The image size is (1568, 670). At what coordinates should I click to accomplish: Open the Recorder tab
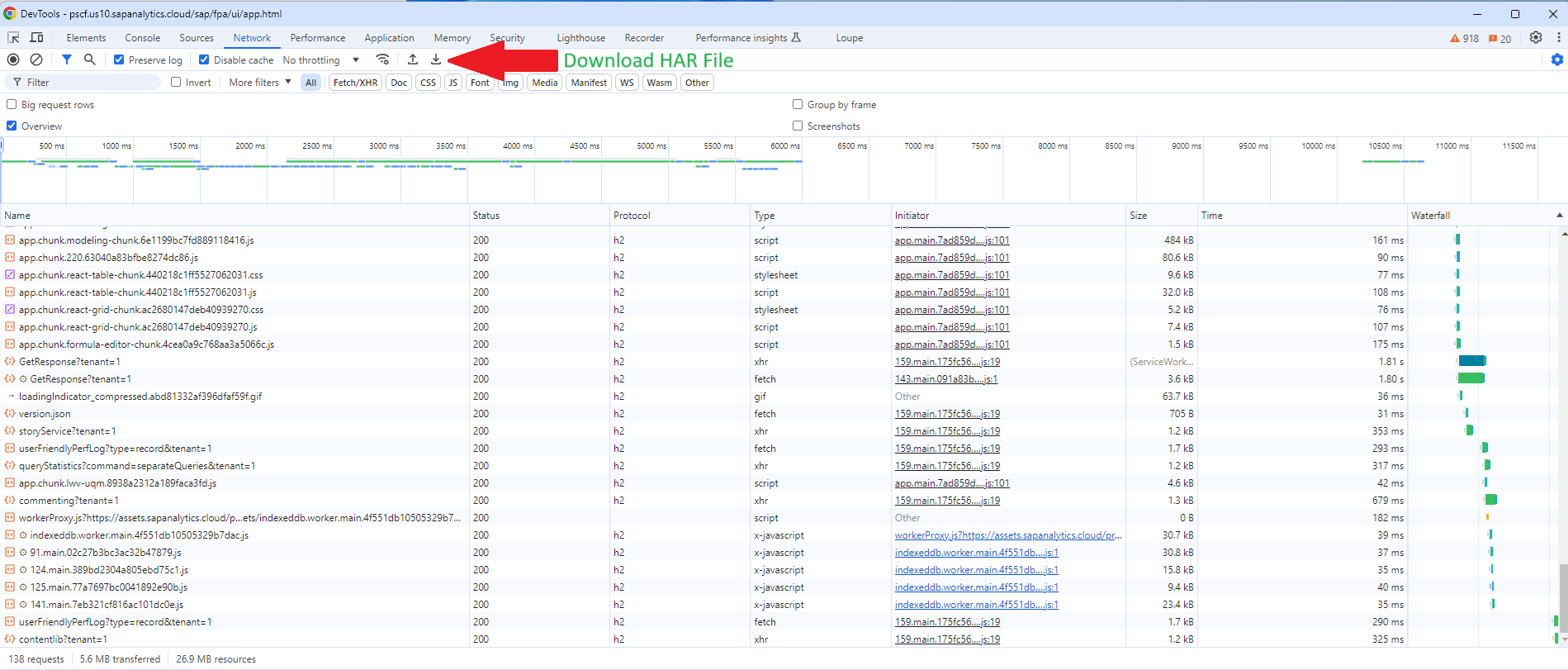(644, 38)
